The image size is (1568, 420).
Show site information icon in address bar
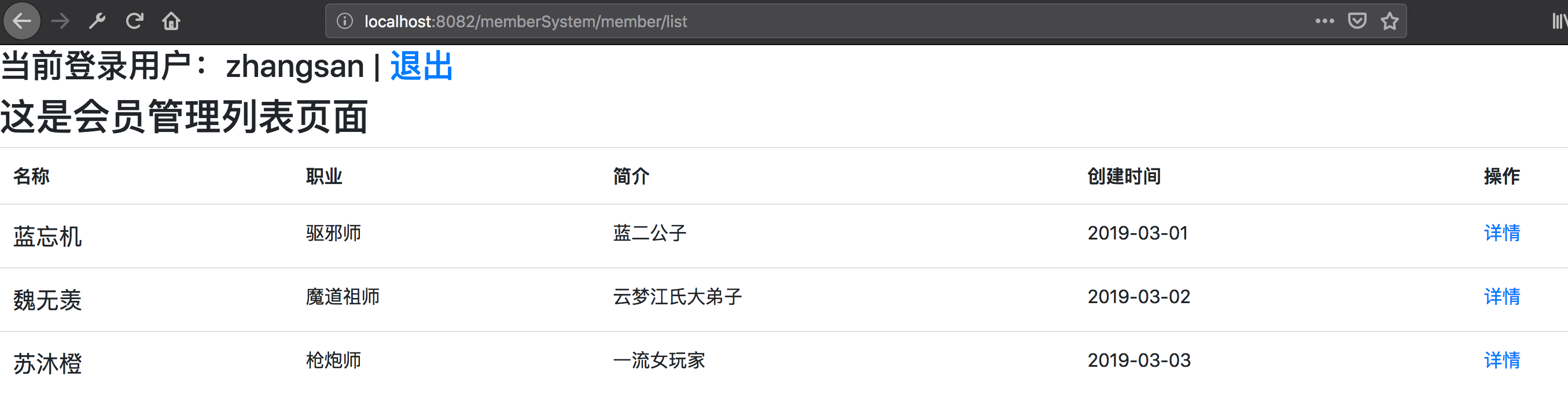pyautogui.click(x=344, y=21)
